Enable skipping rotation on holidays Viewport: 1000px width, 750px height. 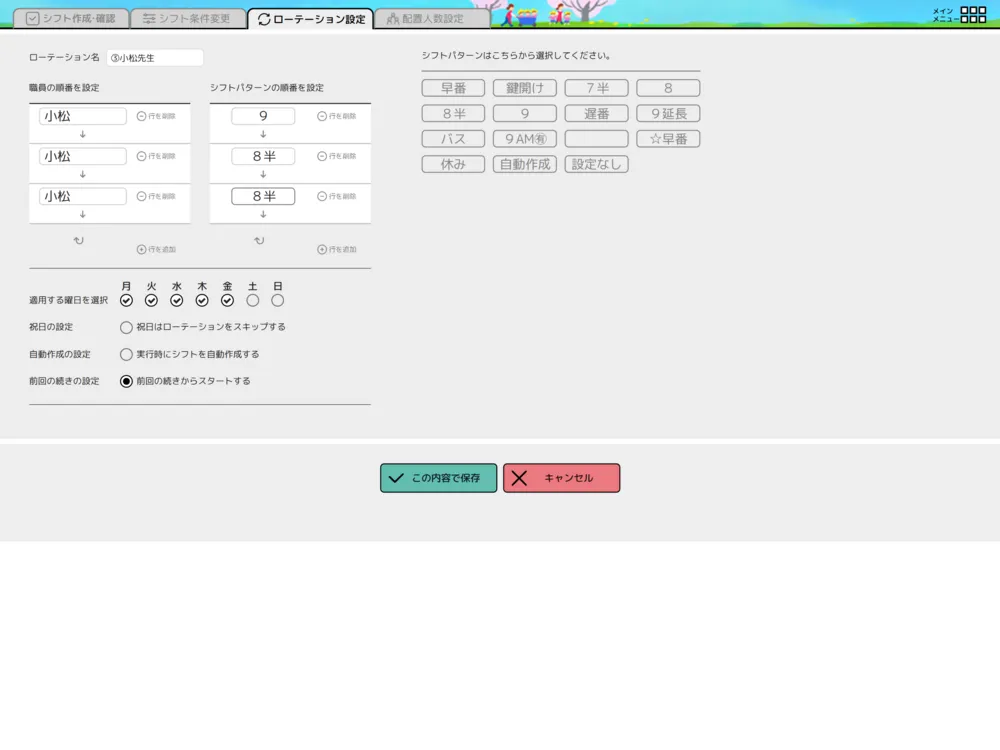click(126, 327)
